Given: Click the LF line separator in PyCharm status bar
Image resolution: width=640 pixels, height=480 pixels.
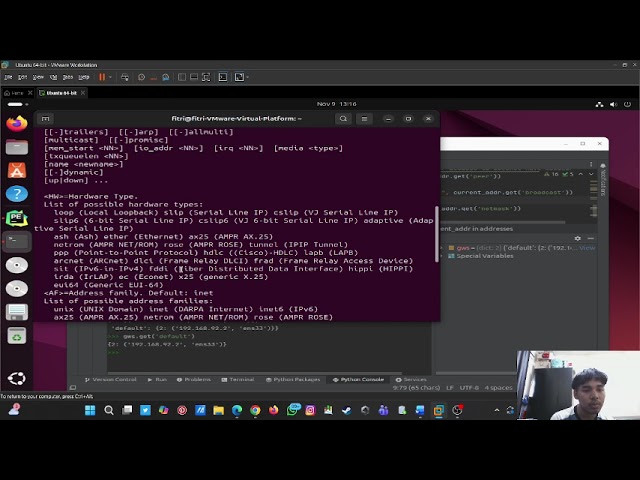Looking at the screenshot, I should click(450, 388).
